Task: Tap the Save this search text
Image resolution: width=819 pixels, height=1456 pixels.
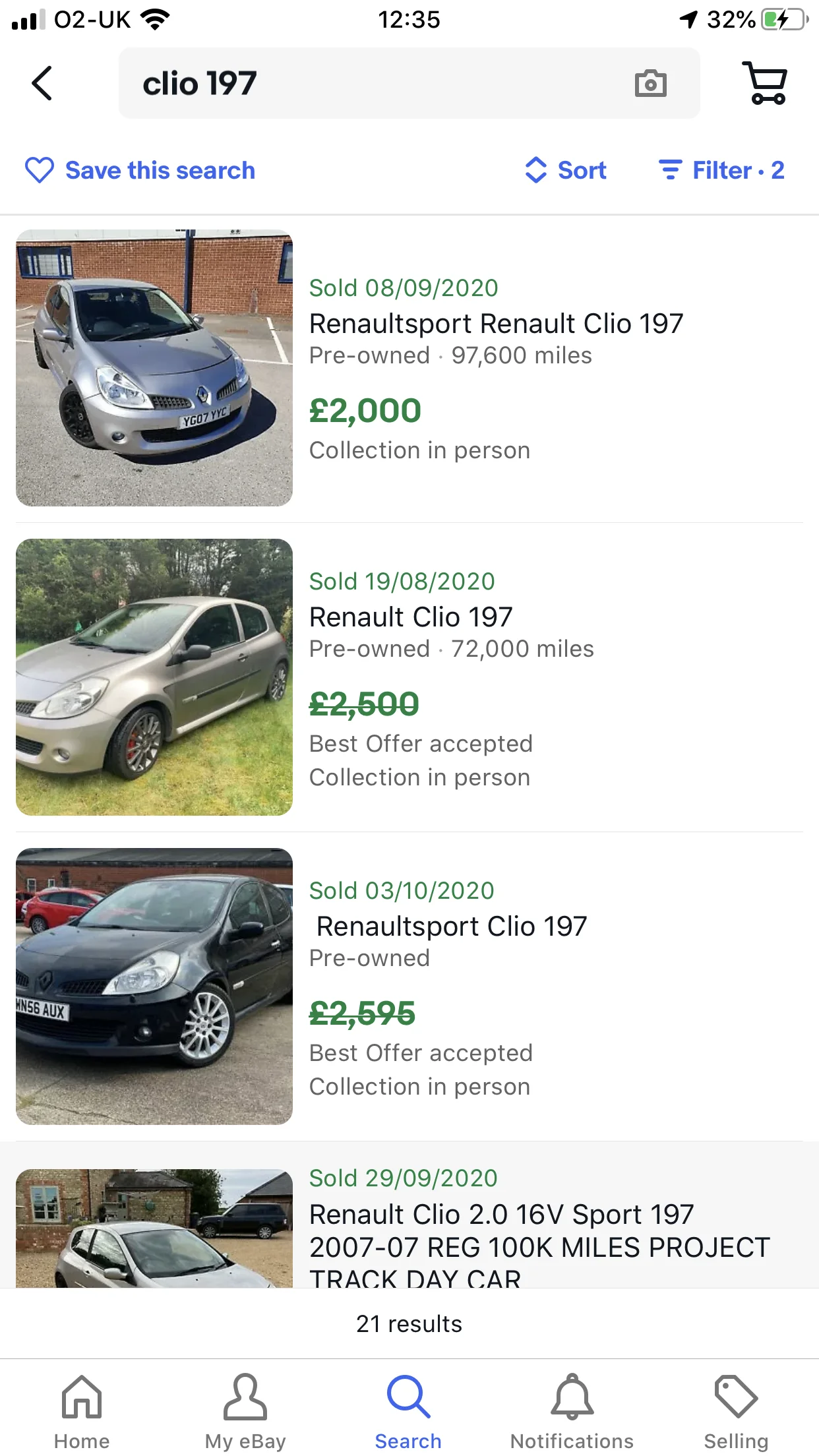Action: [x=160, y=170]
